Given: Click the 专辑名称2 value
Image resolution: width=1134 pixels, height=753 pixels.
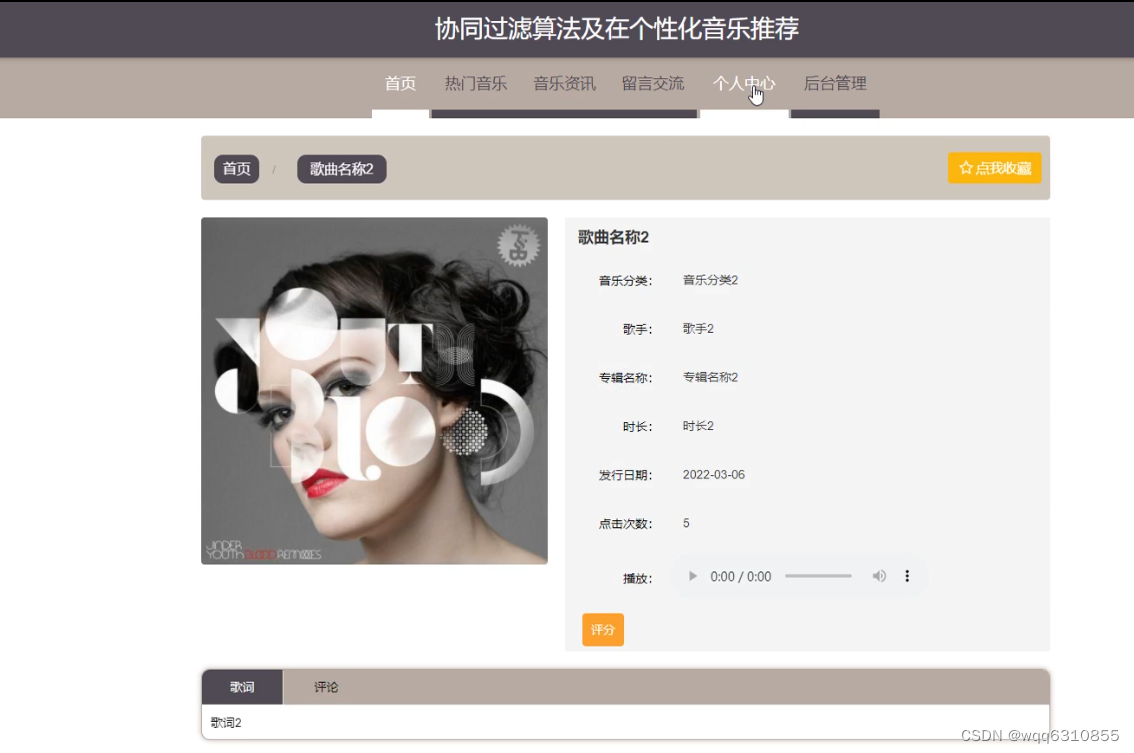Looking at the screenshot, I should pos(710,377).
